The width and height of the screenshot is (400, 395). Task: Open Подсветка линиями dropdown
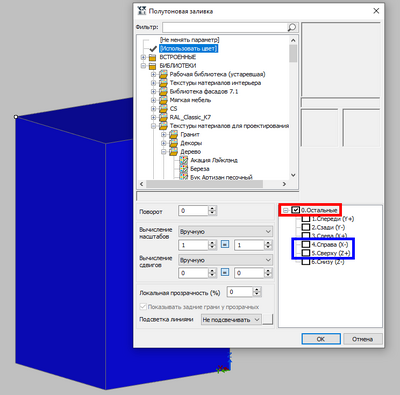point(231,320)
